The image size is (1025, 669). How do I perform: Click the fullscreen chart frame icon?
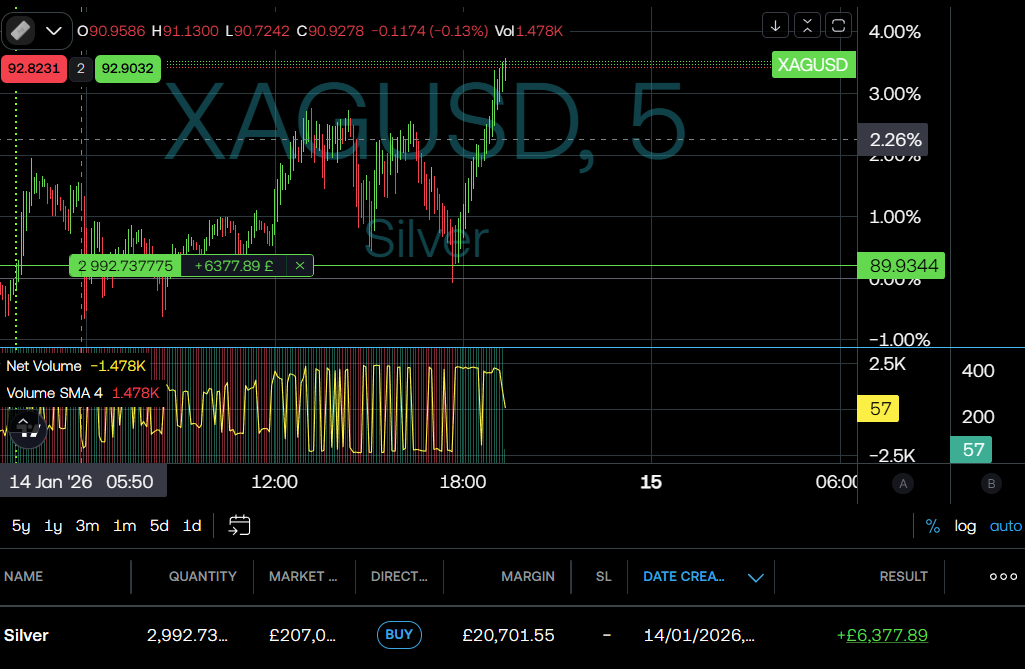tap(839, 25)
